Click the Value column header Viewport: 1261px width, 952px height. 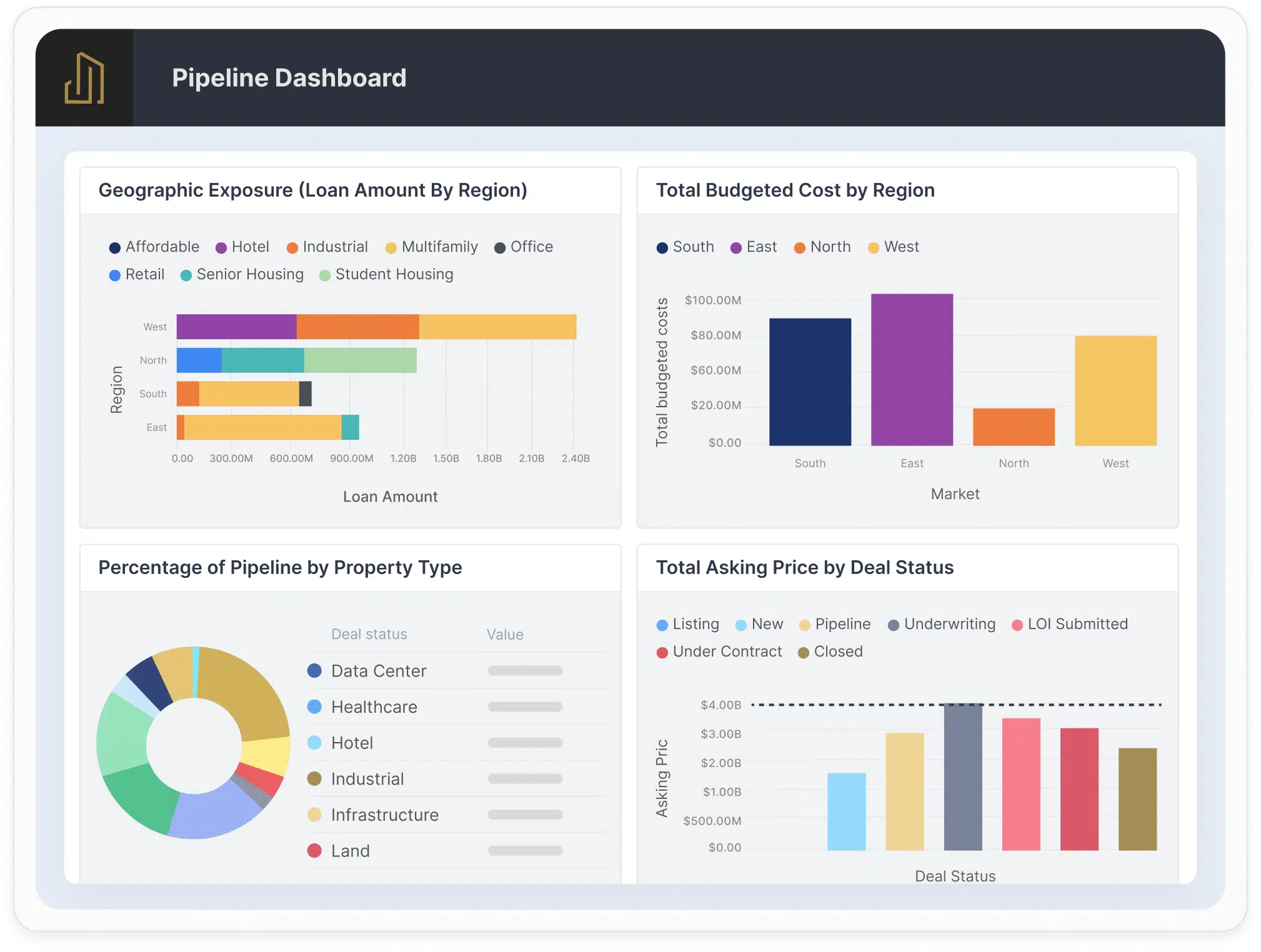(x=505, y=635)
